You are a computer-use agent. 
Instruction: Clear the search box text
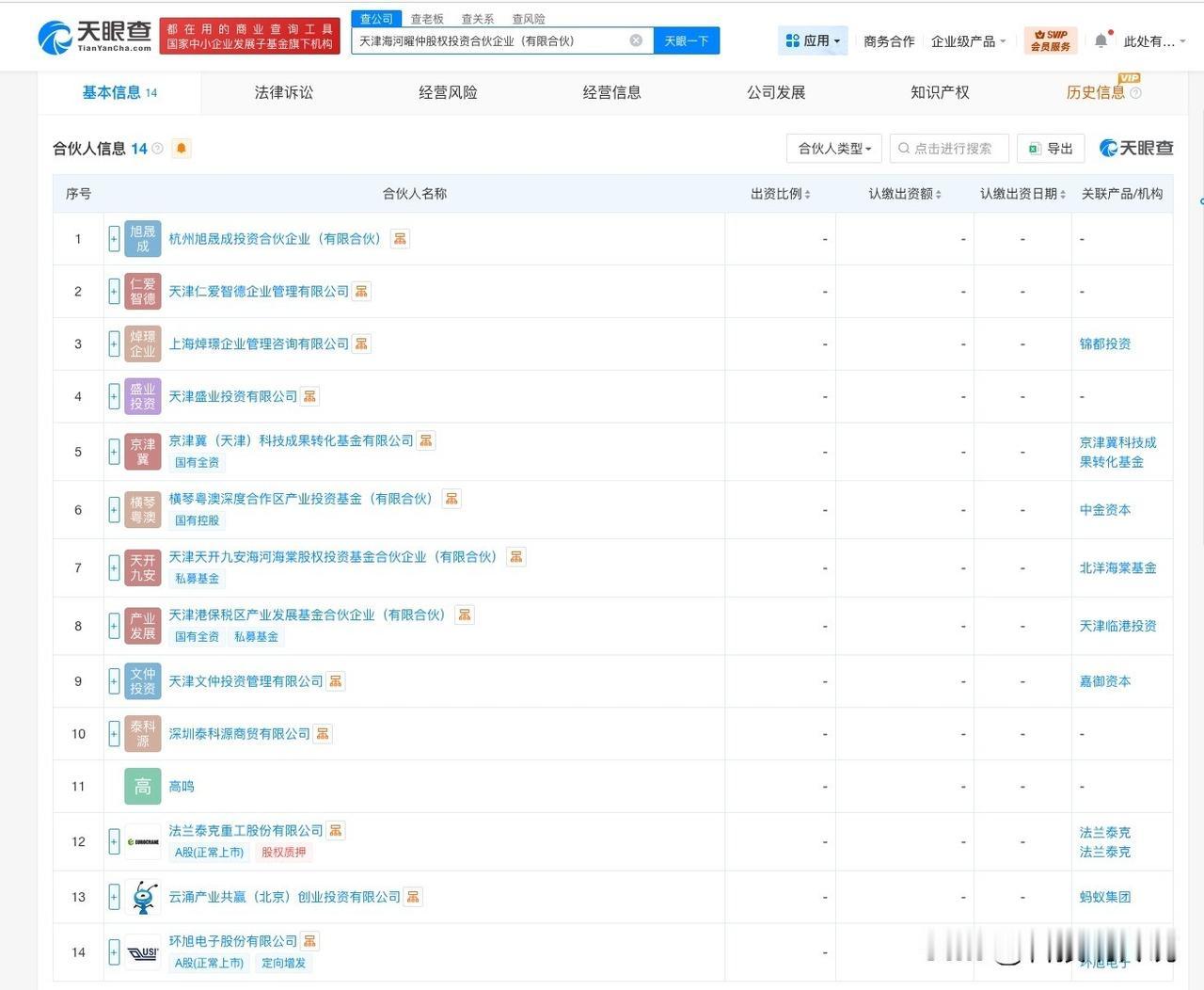coord(636,40)
